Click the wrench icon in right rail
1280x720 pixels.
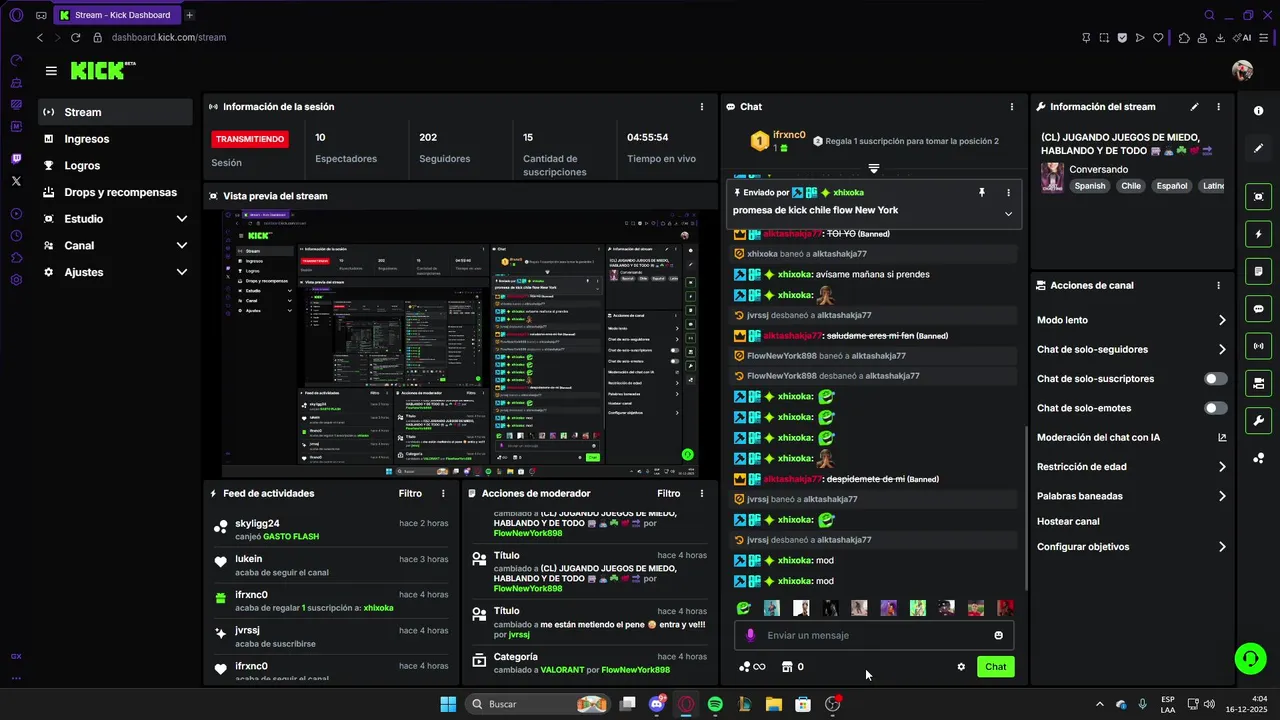click(1259, 420)
